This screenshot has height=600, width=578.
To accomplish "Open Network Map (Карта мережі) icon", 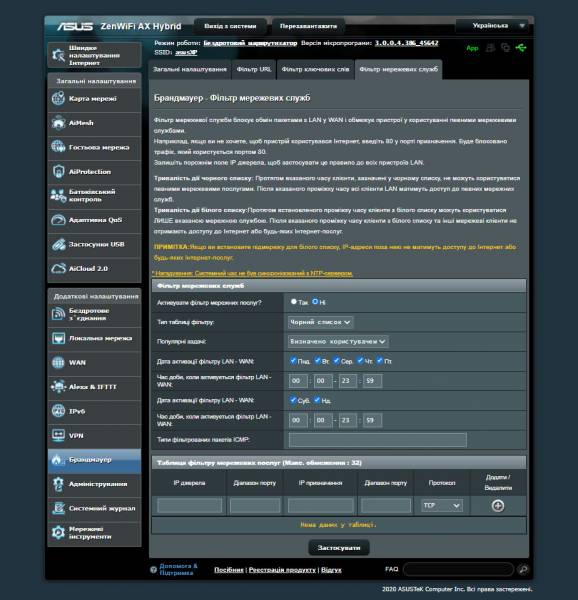I will [x=59, y=98].
